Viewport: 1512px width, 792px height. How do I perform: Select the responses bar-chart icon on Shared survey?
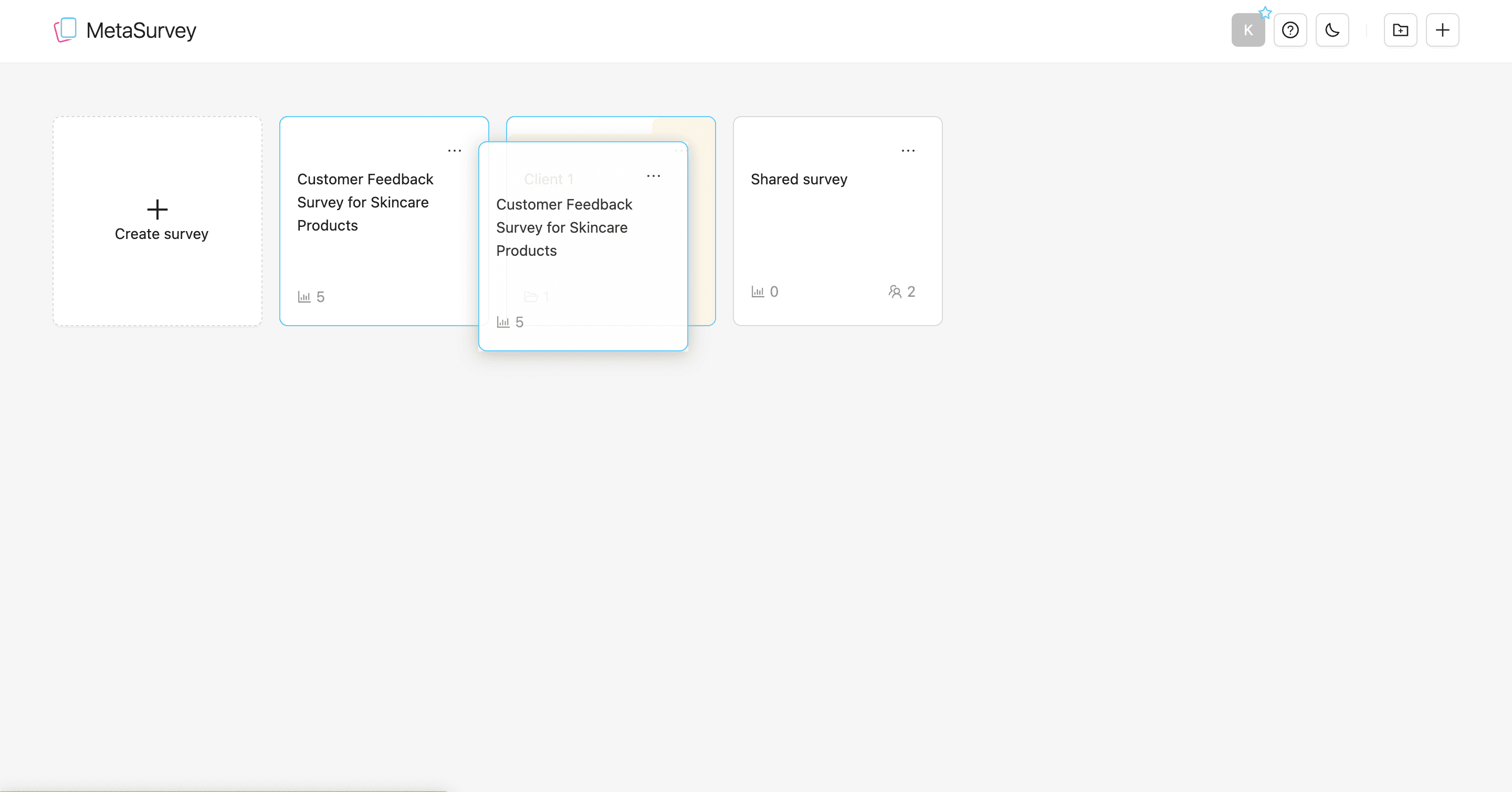(x=757, y=291)
